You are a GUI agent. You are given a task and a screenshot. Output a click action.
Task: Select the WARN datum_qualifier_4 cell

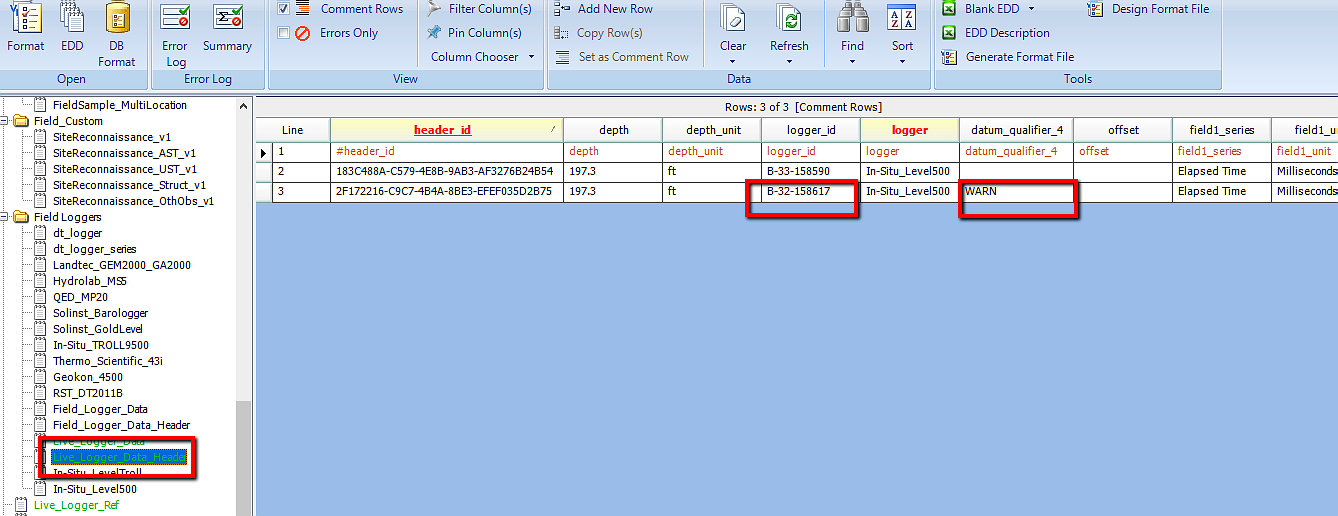tap(1017, 191)
